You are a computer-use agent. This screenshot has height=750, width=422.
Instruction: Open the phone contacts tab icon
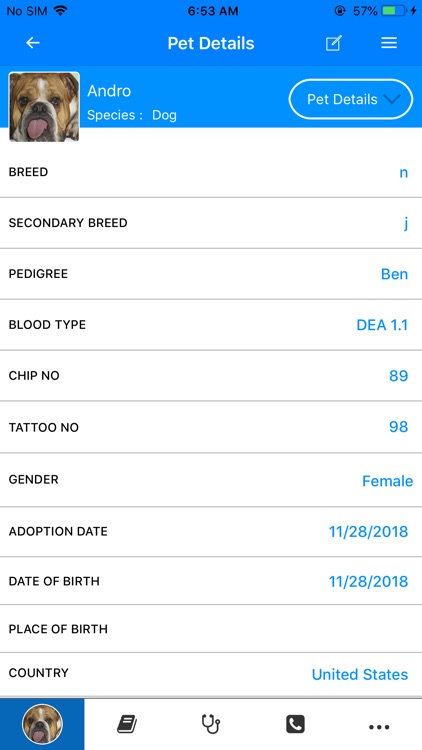(x=295, y=724)
